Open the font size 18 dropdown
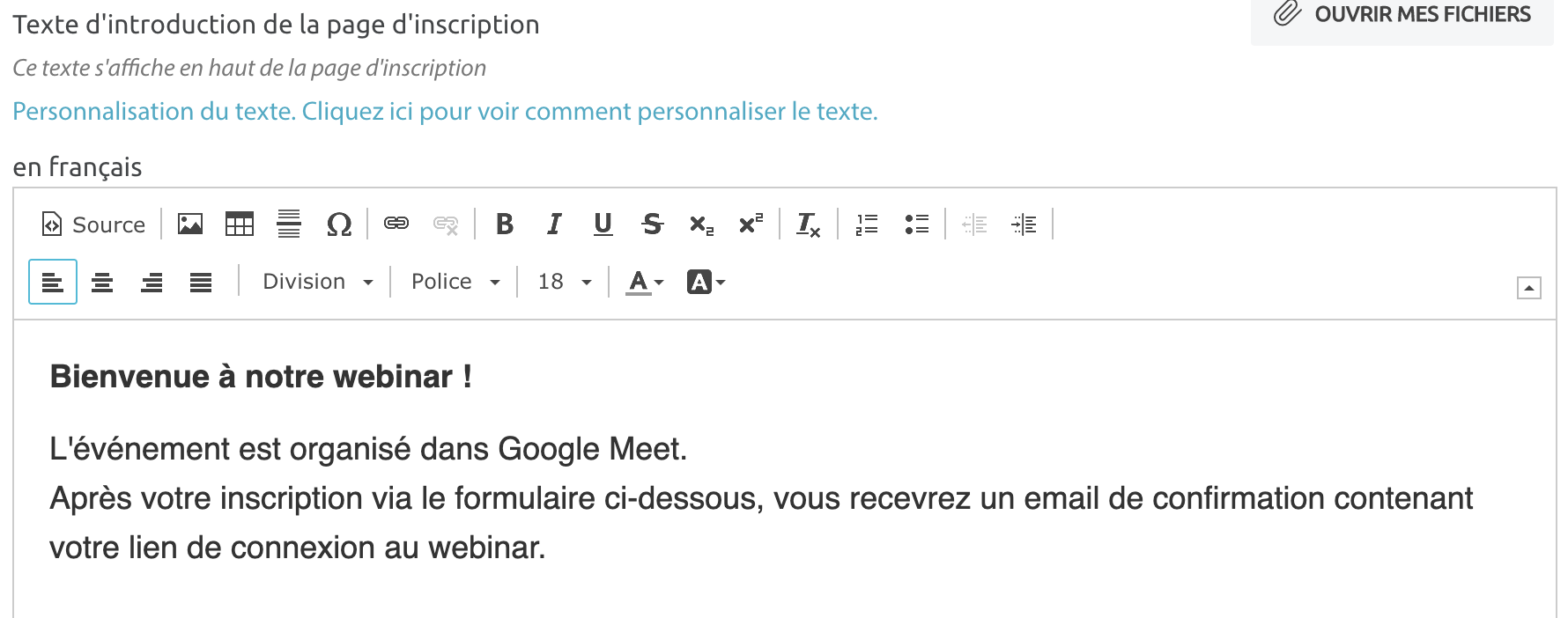1568x618 pixels. [x=565, y=282]
